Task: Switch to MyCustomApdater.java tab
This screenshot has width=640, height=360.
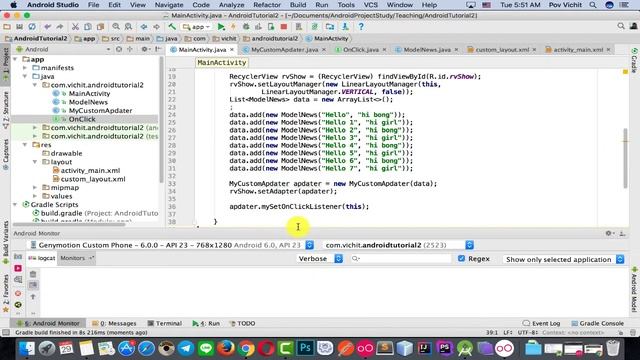Action: coord(284,49)
